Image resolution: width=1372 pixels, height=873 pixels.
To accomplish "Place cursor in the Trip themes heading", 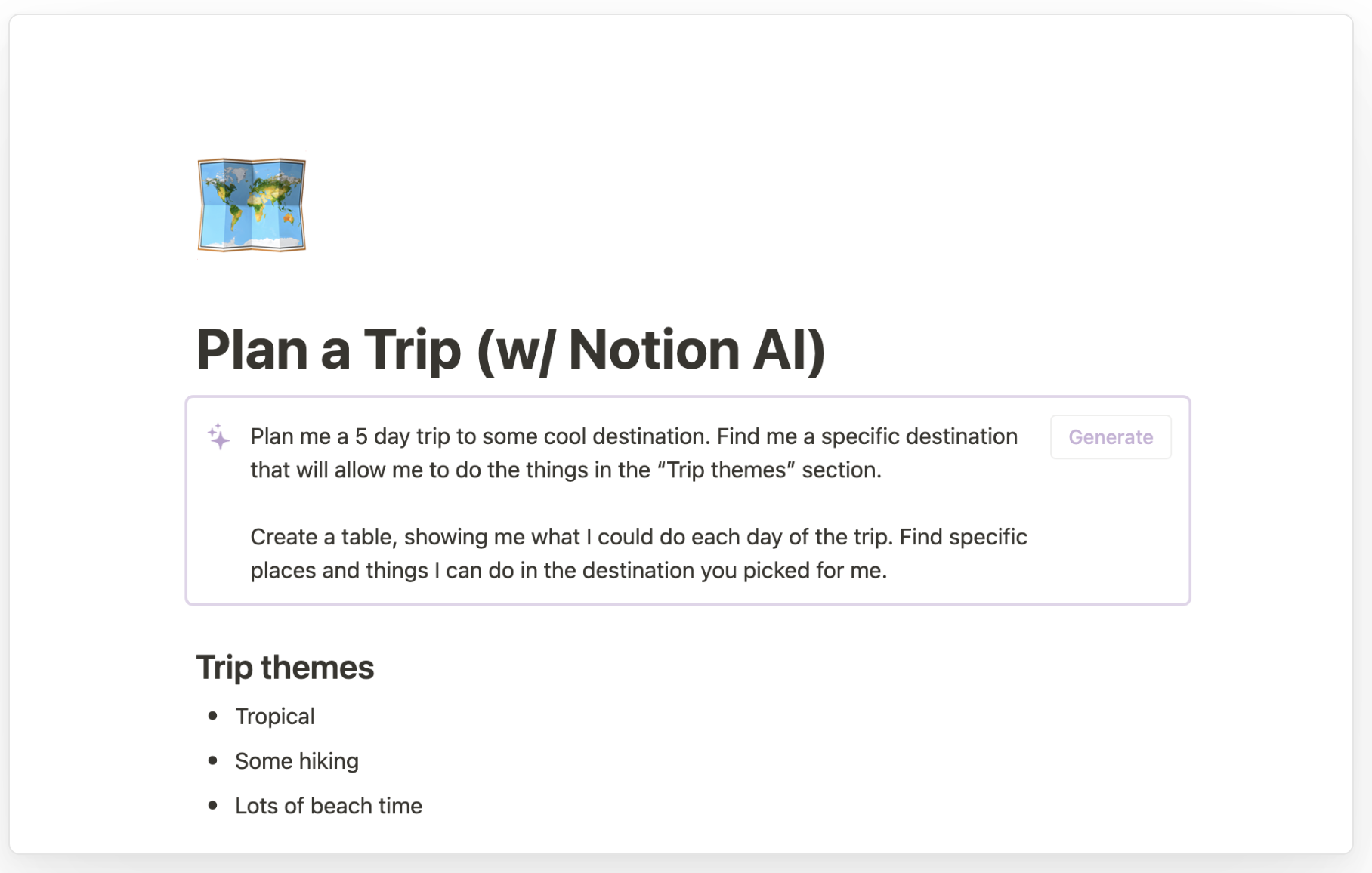I will [285, 668].
